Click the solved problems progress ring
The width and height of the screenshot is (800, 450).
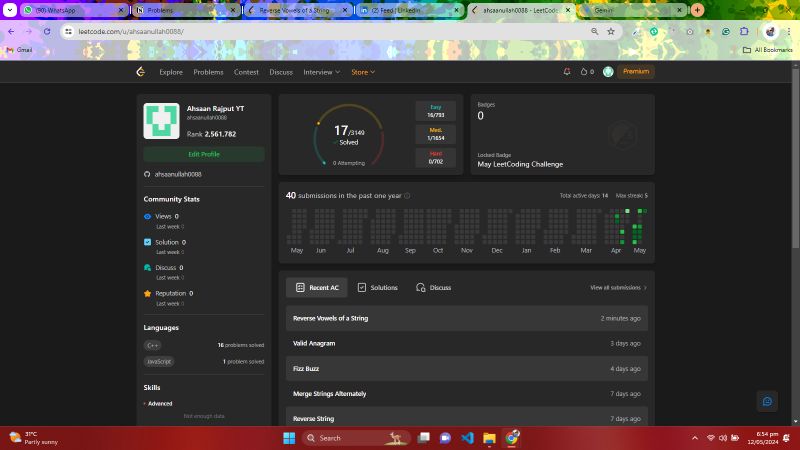(349, 135)
